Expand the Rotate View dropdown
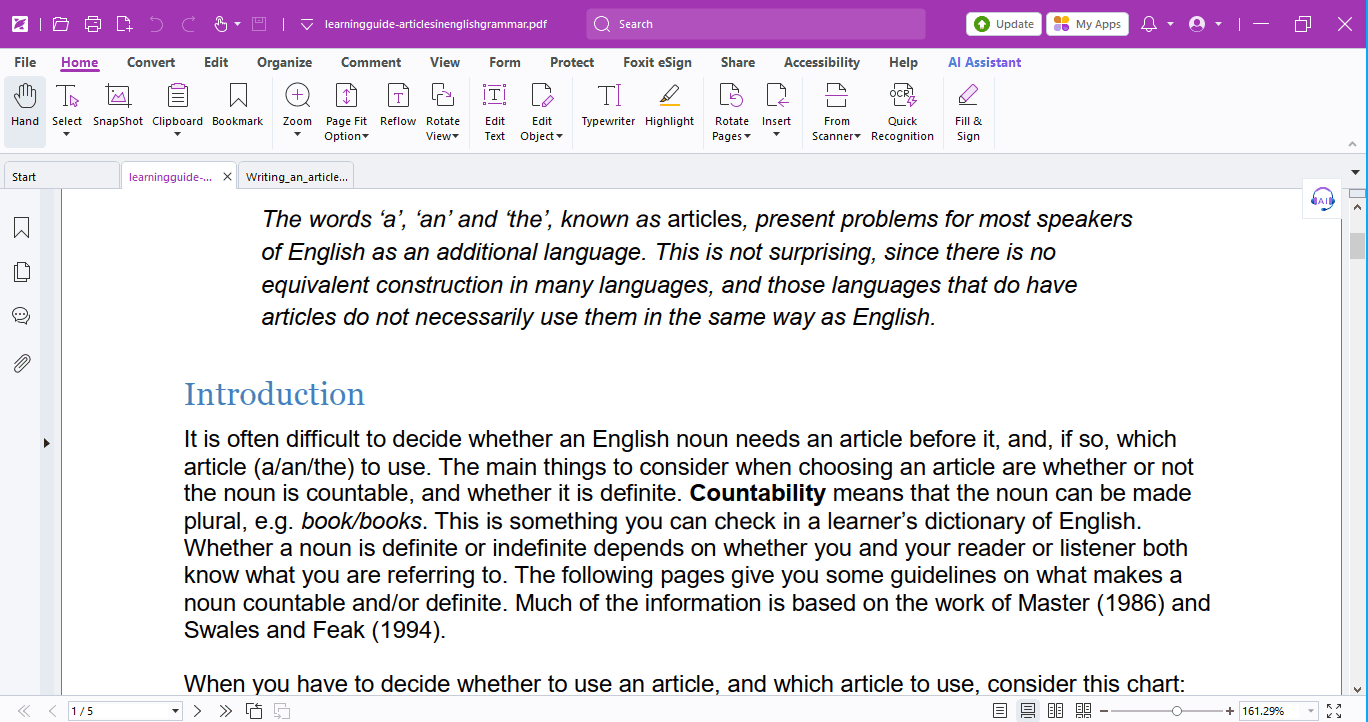 click(x=456, y=137)
